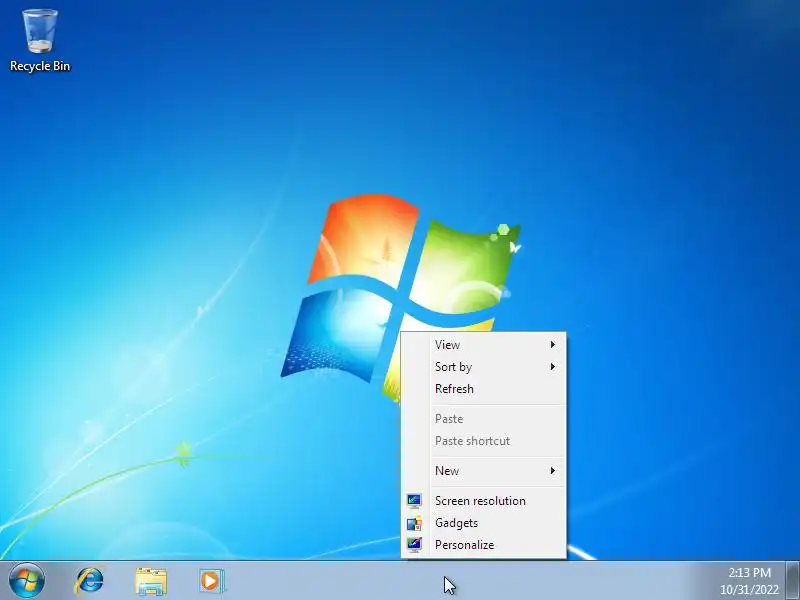Click the greyed-out Paste entry
800x600 pixels.
(484, 419)
